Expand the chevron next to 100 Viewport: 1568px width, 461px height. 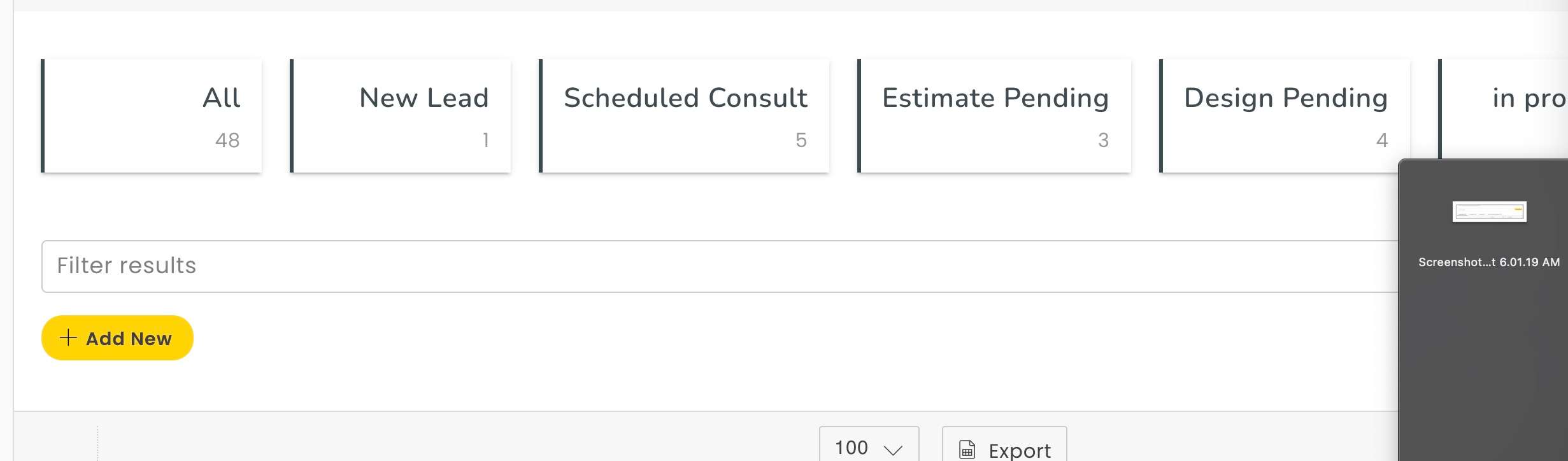point(893,450)
